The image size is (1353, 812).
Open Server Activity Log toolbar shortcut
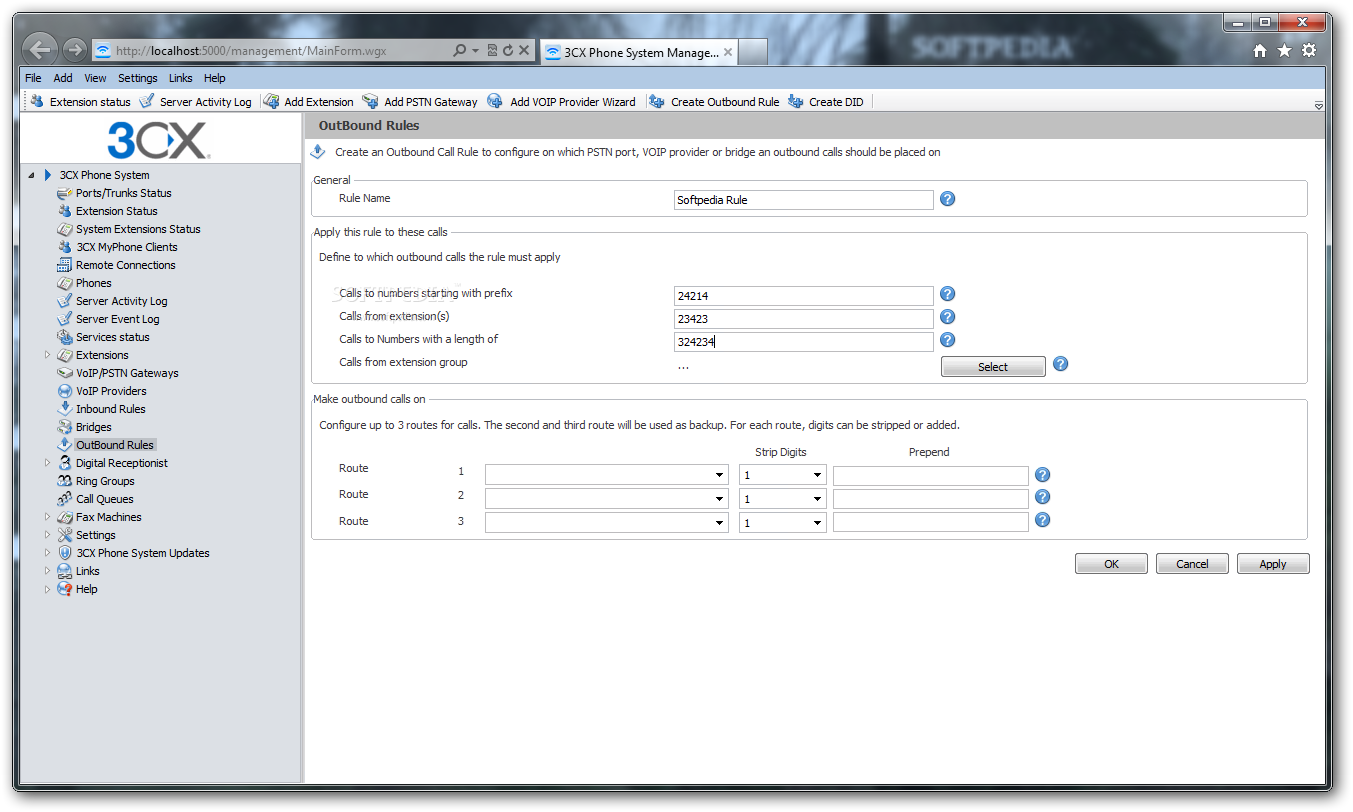tap(195, 102)
